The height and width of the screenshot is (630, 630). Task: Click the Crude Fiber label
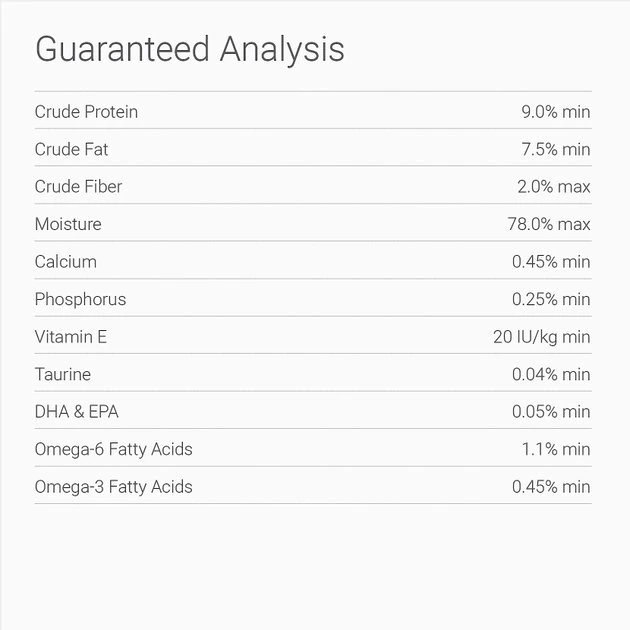coord(78,187)
